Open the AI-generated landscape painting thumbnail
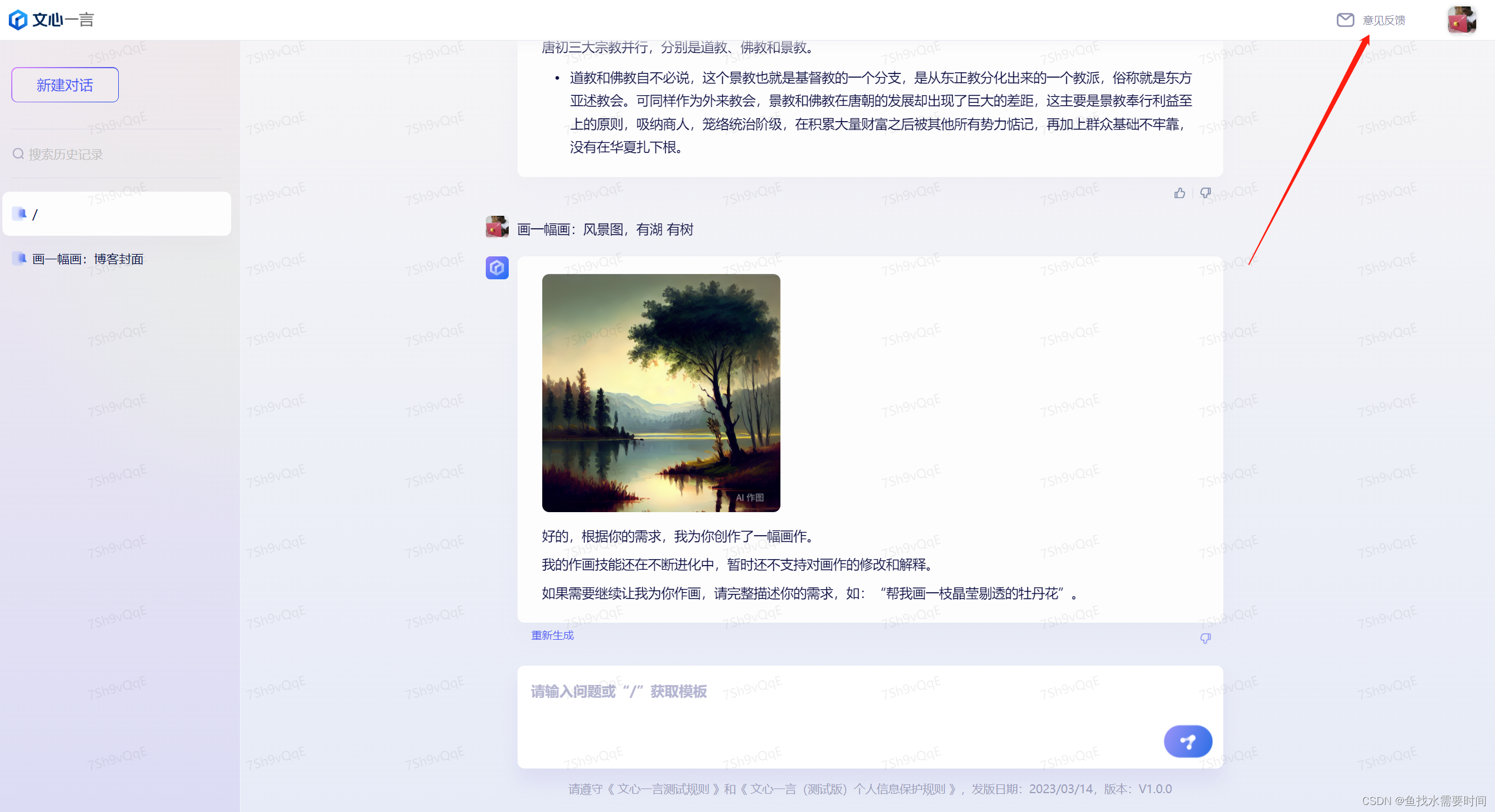The width and height of the screenshot is (1495, 812). pos(661,393)
